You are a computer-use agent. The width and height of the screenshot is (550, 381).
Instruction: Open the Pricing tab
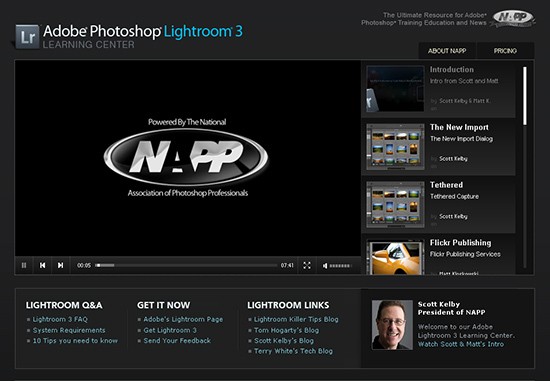[x=505, y=51]
